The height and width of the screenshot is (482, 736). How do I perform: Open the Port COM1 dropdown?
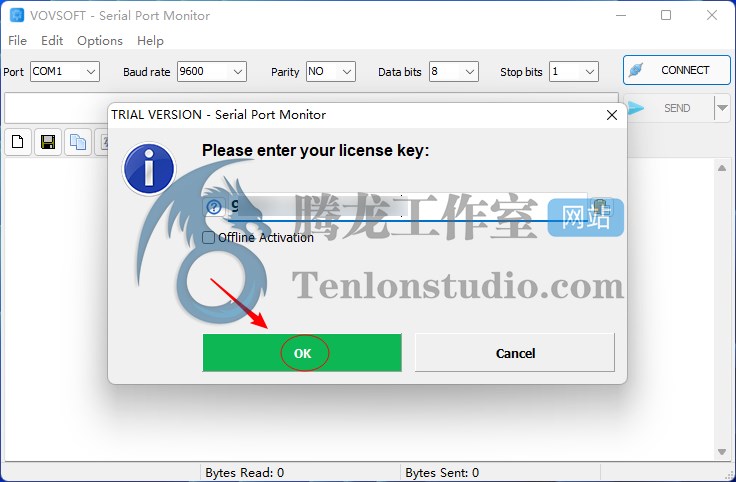point(65,72)
